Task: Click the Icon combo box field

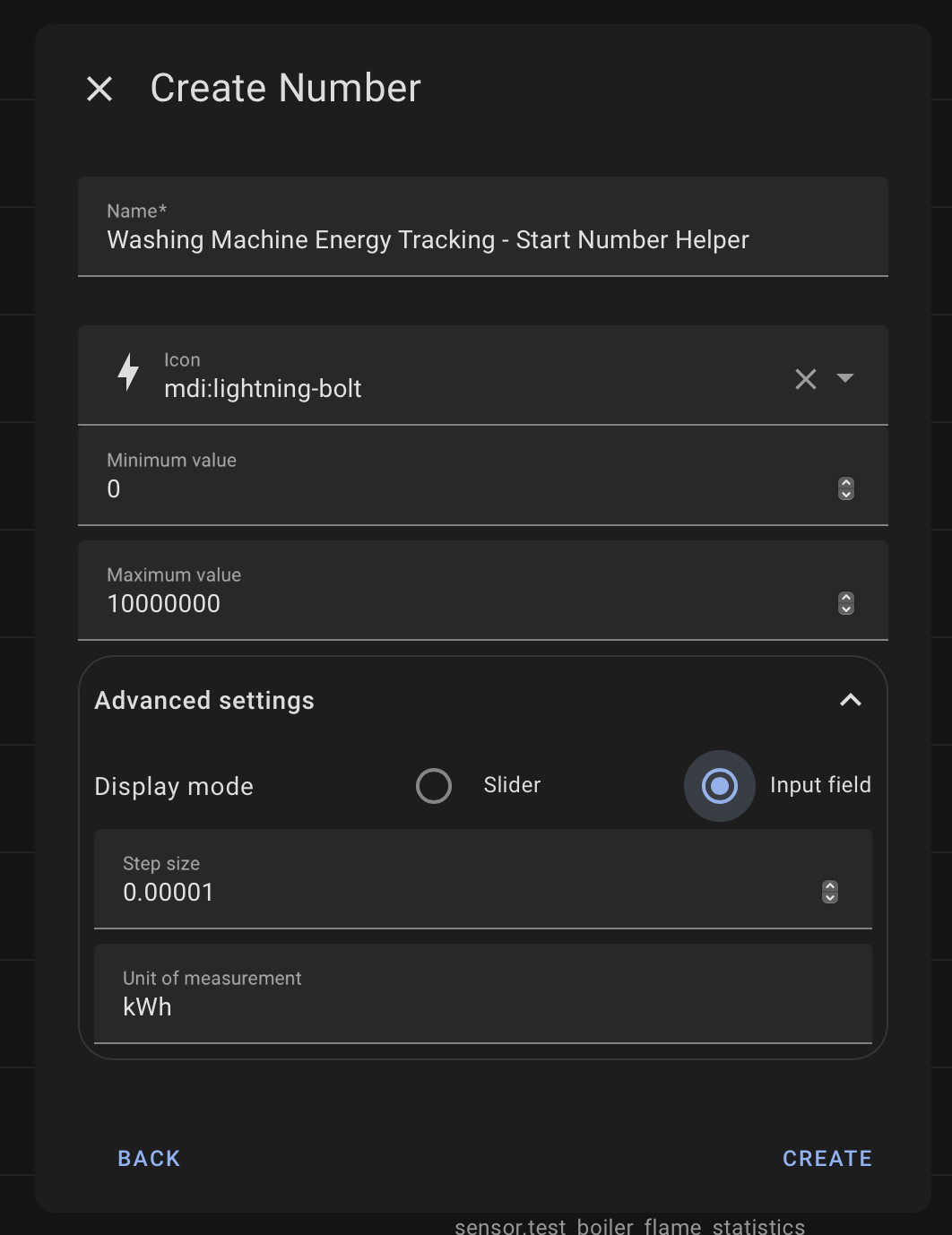Action: click(x=483, y=376)
